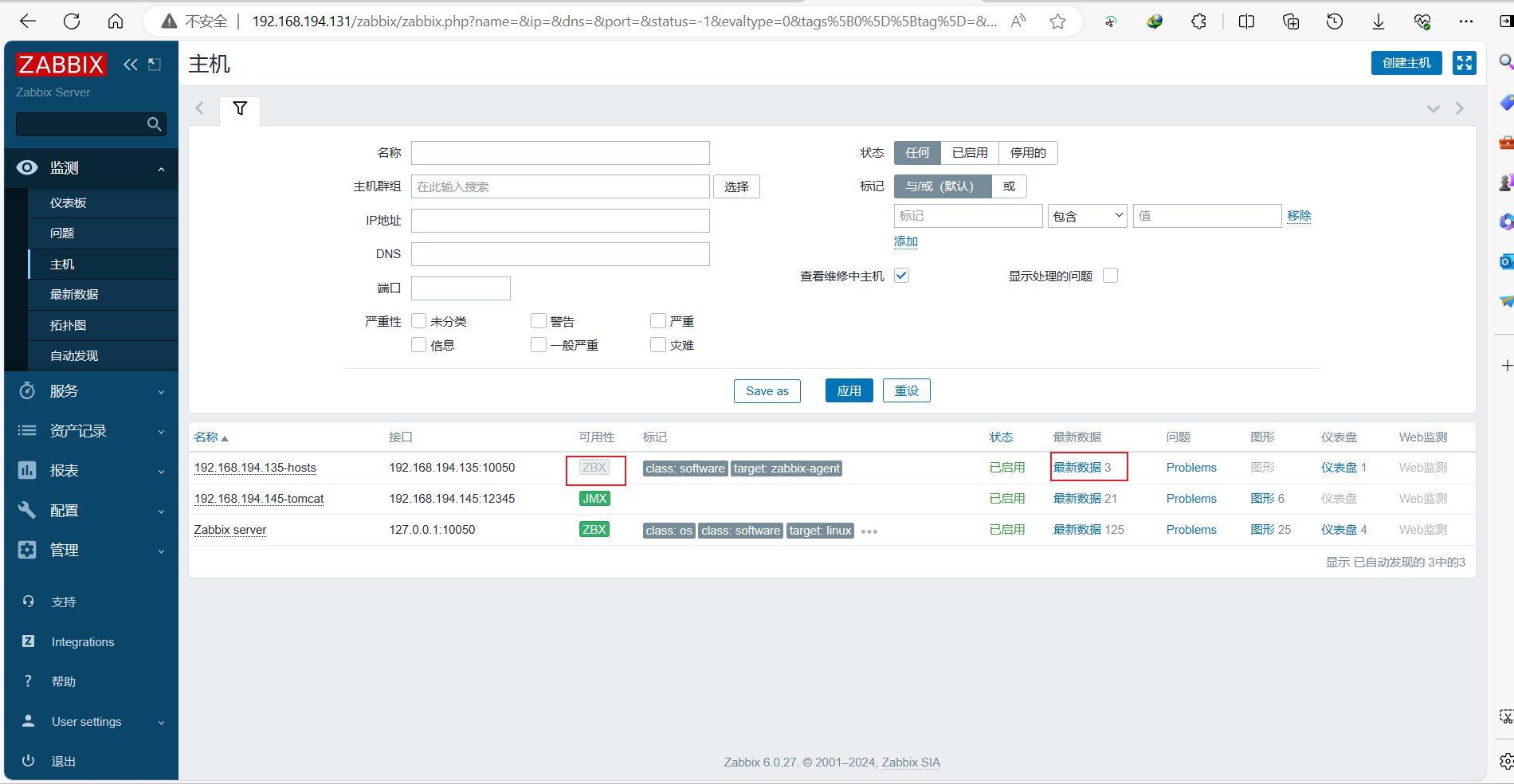
Task: Show more tags via three-dots icon
Action: (x=869, y=531)
